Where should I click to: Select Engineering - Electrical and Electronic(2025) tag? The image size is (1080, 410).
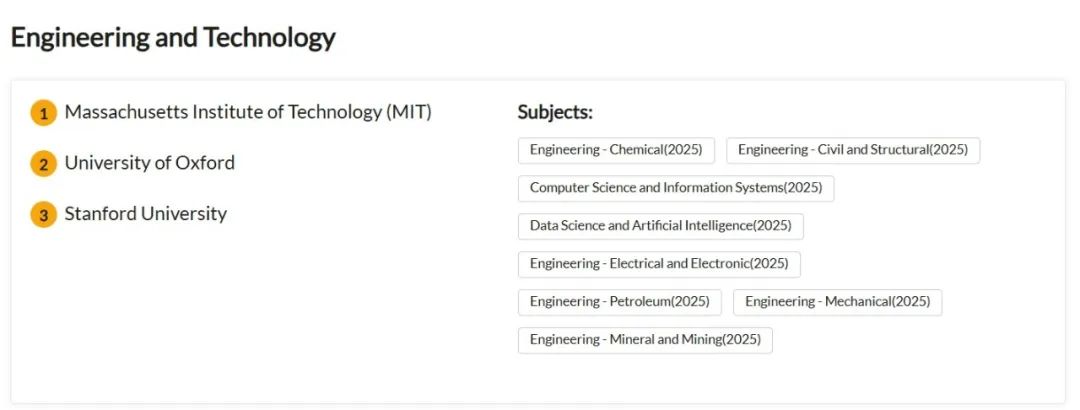659,263
